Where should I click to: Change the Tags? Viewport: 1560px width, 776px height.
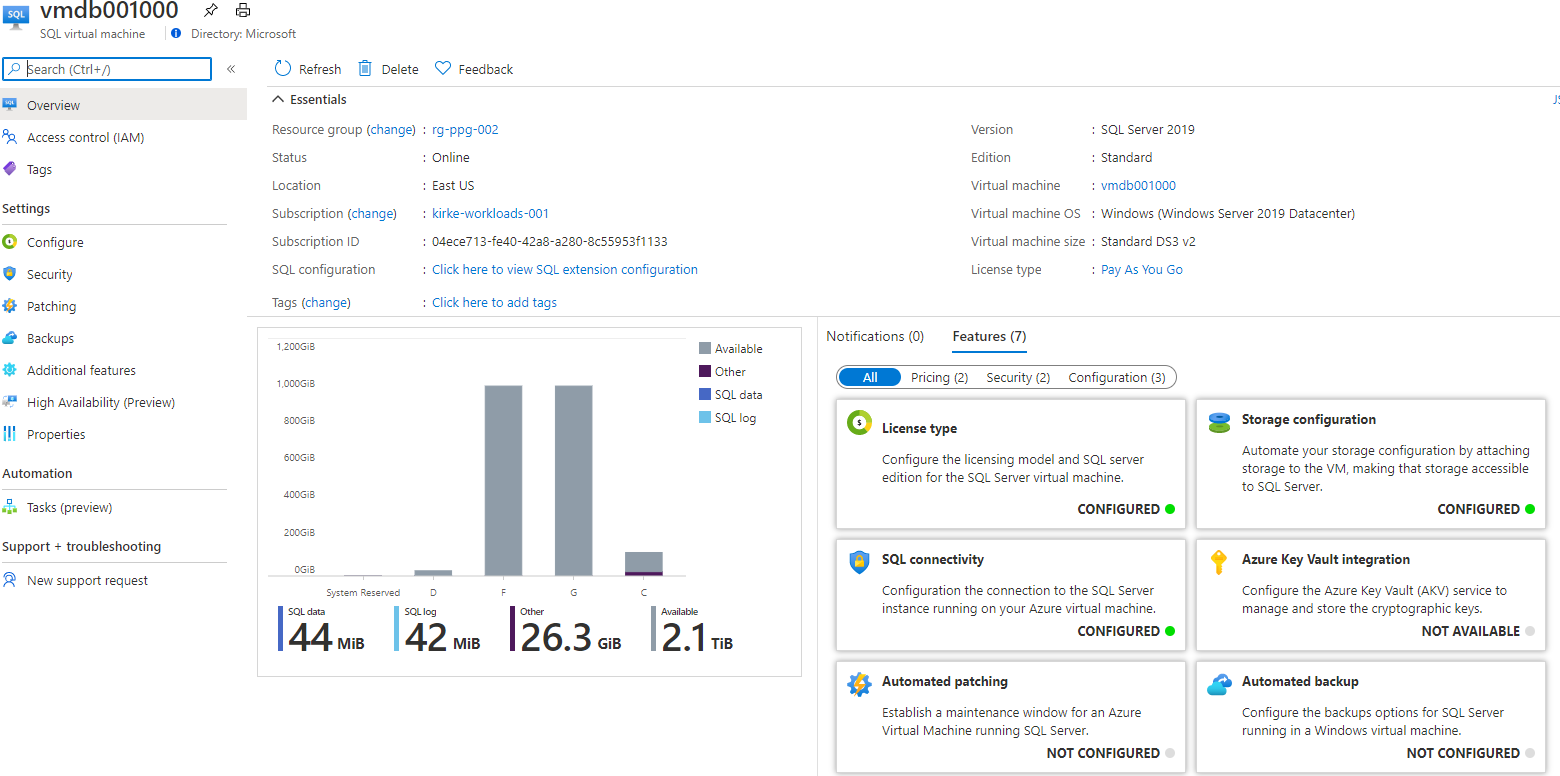326,302
